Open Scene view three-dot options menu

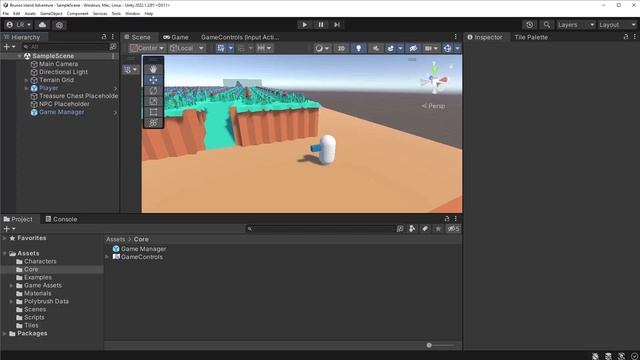point(456,37)
